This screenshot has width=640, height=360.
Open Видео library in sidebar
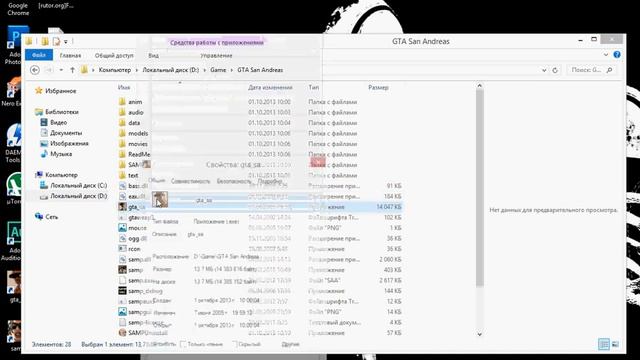(x=54, y=122)
